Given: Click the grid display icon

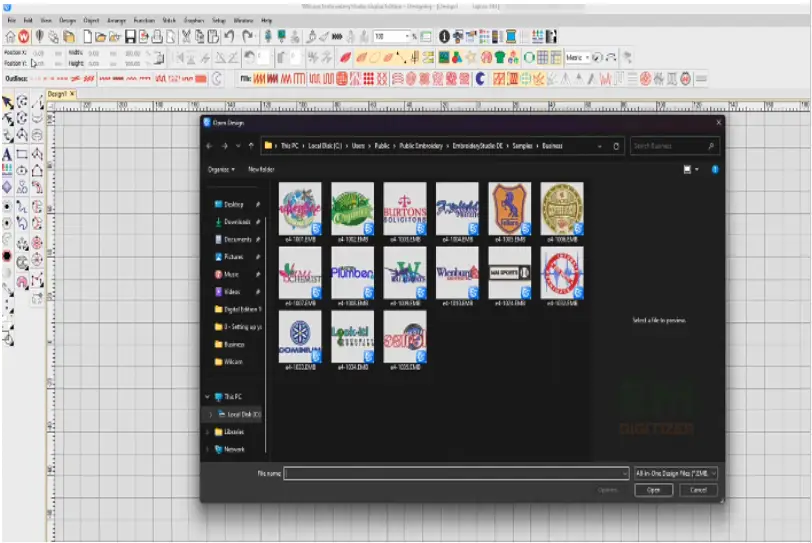Looking at the screenshot, I should tap(542, 57).
